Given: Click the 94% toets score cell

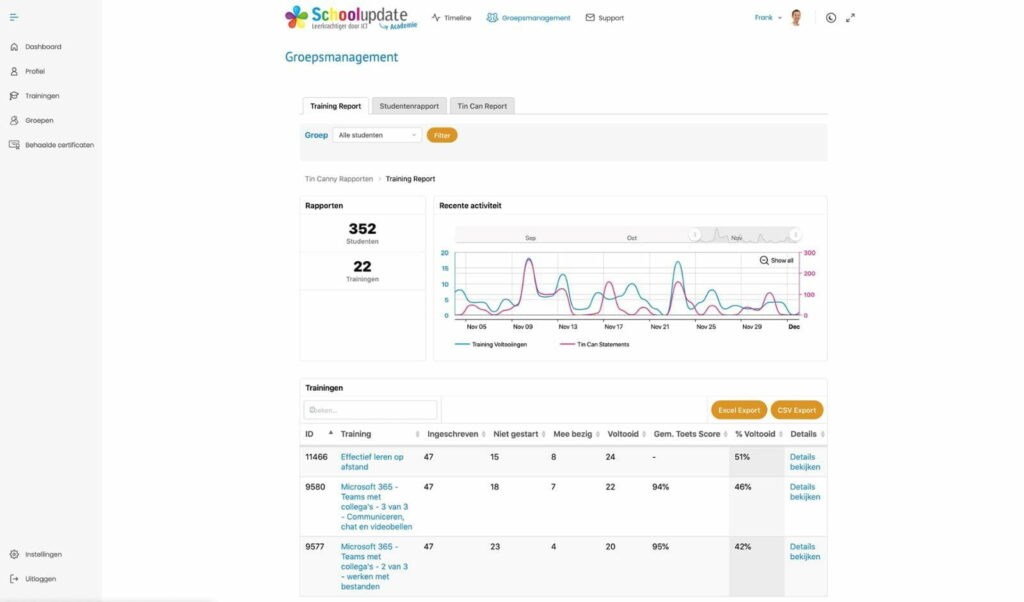Looking at the screenshot, I should coord(660,487).
